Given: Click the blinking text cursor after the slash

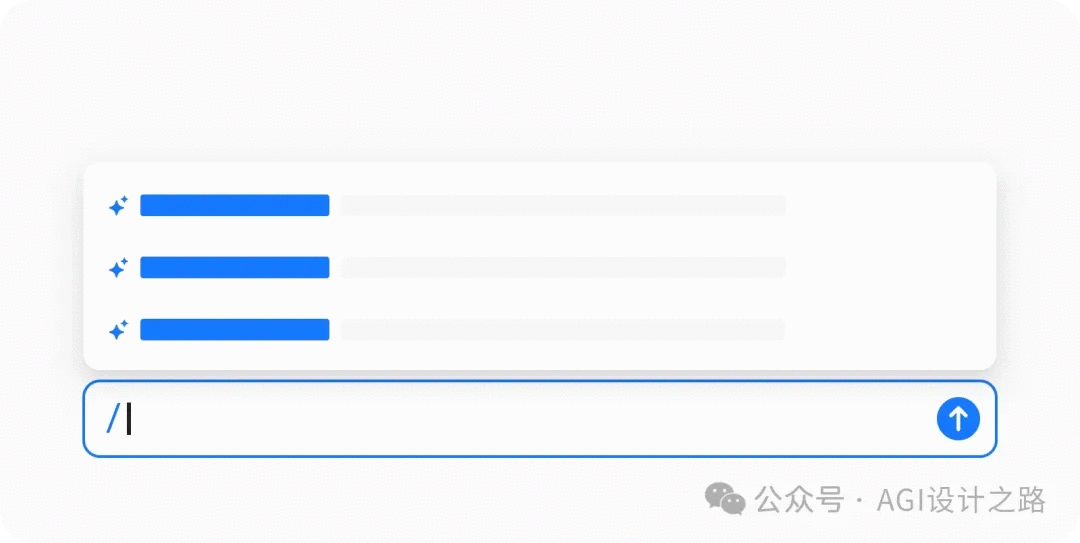Looking at the screenshot, I should tap(129, 418).
